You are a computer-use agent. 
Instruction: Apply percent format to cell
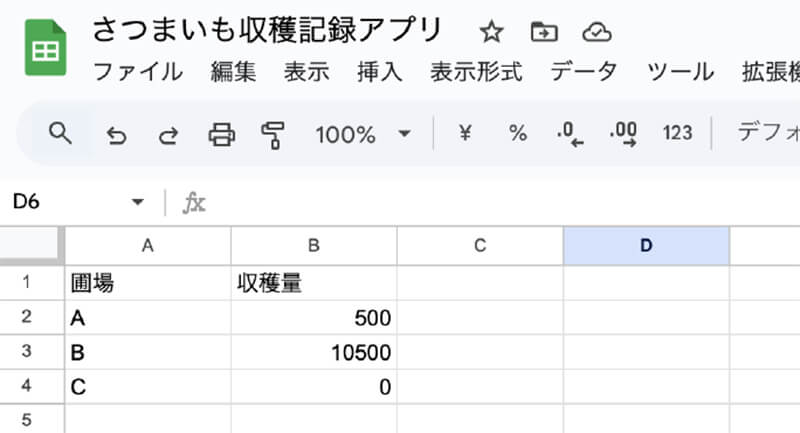pos(517,133)
